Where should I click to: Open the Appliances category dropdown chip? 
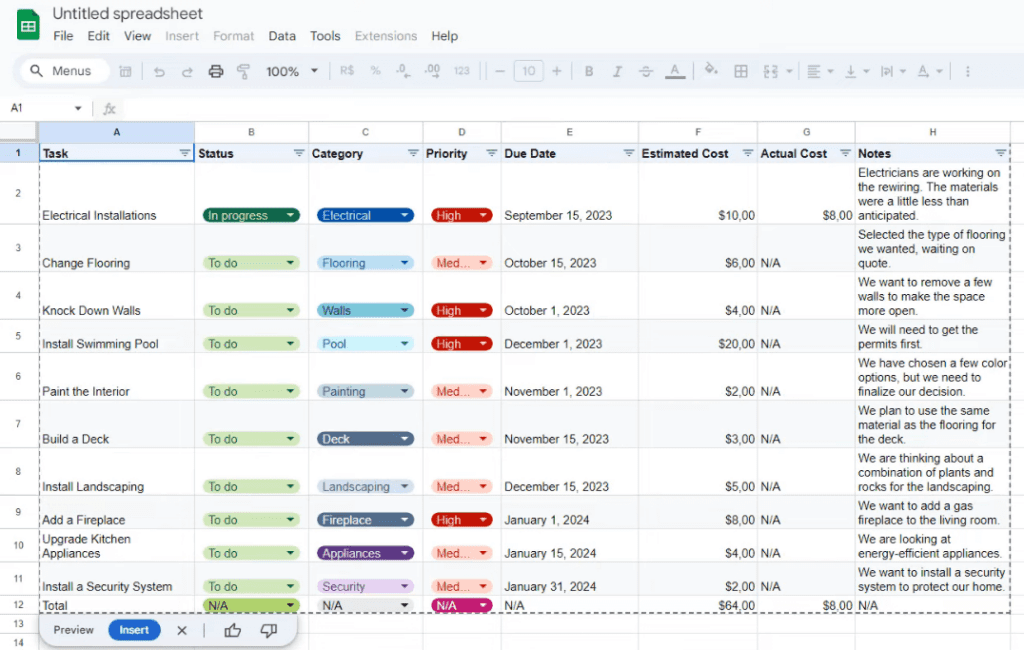[365, 553]
